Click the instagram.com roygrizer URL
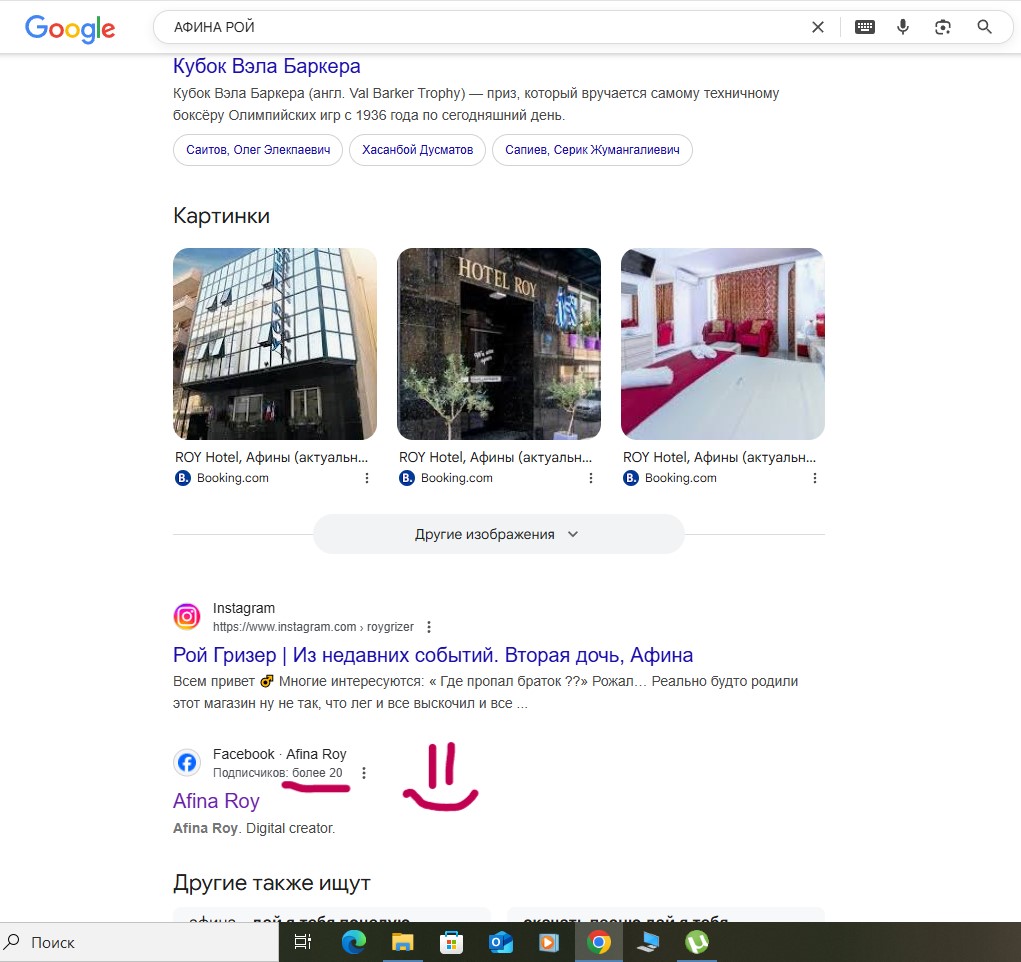This screenshot has height=962, width=1021. 313,627
